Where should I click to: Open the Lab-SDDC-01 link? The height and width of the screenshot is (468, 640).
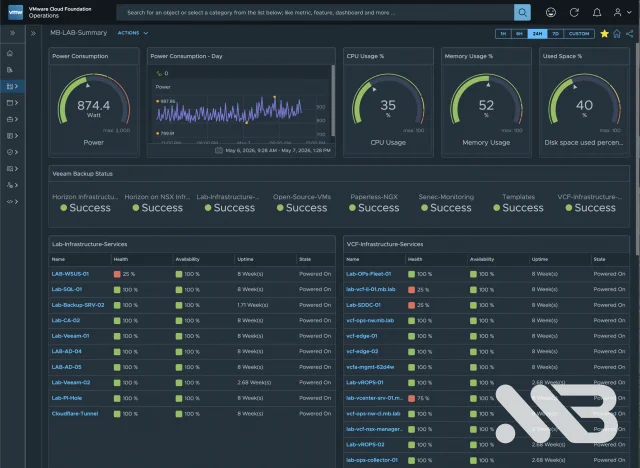coord(363,305)
